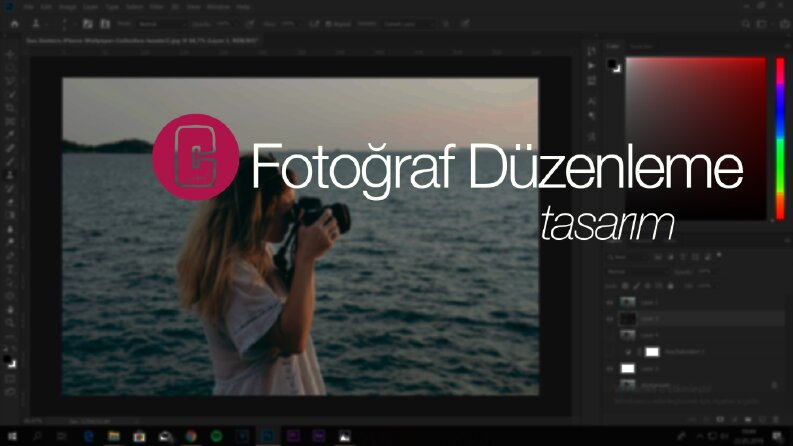Open the Sample dropdown in options bar

408,24
